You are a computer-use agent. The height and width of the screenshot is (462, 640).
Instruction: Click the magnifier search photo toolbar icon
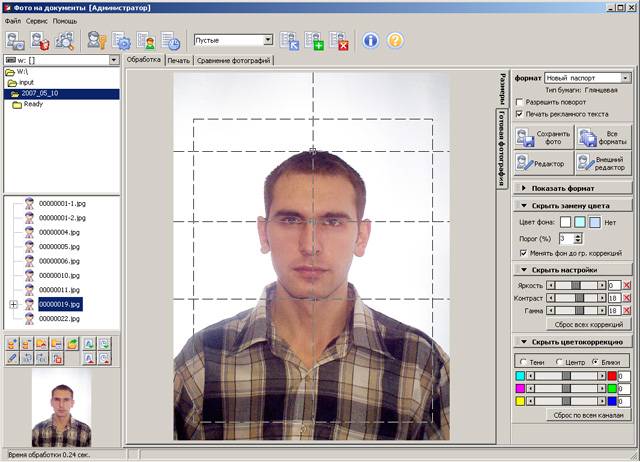66,41
